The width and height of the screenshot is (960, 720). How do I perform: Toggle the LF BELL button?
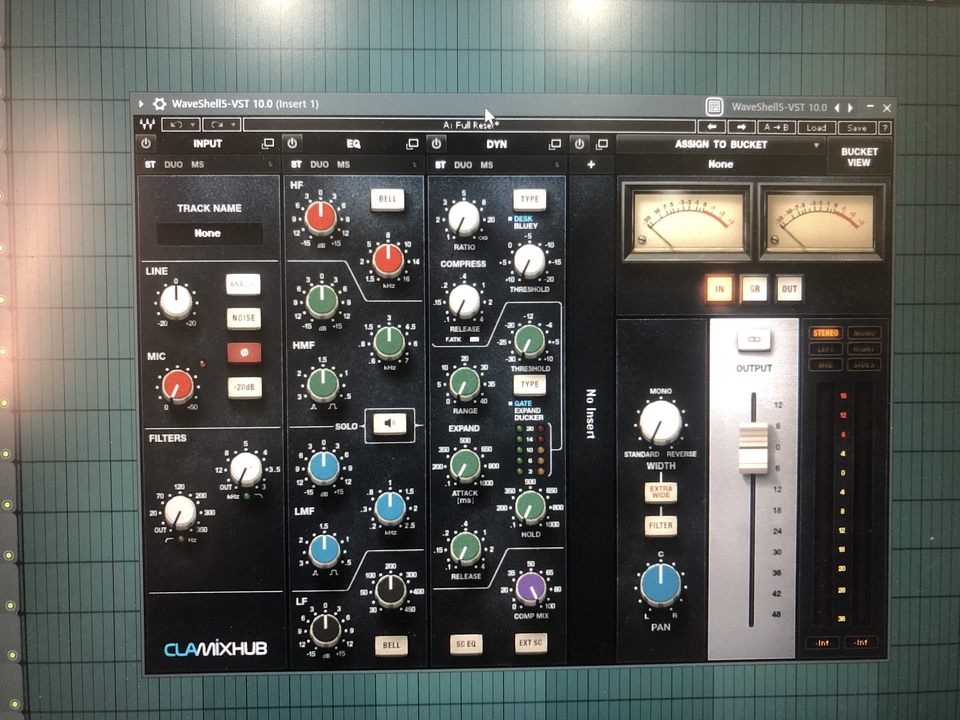(x=391, y=645)
